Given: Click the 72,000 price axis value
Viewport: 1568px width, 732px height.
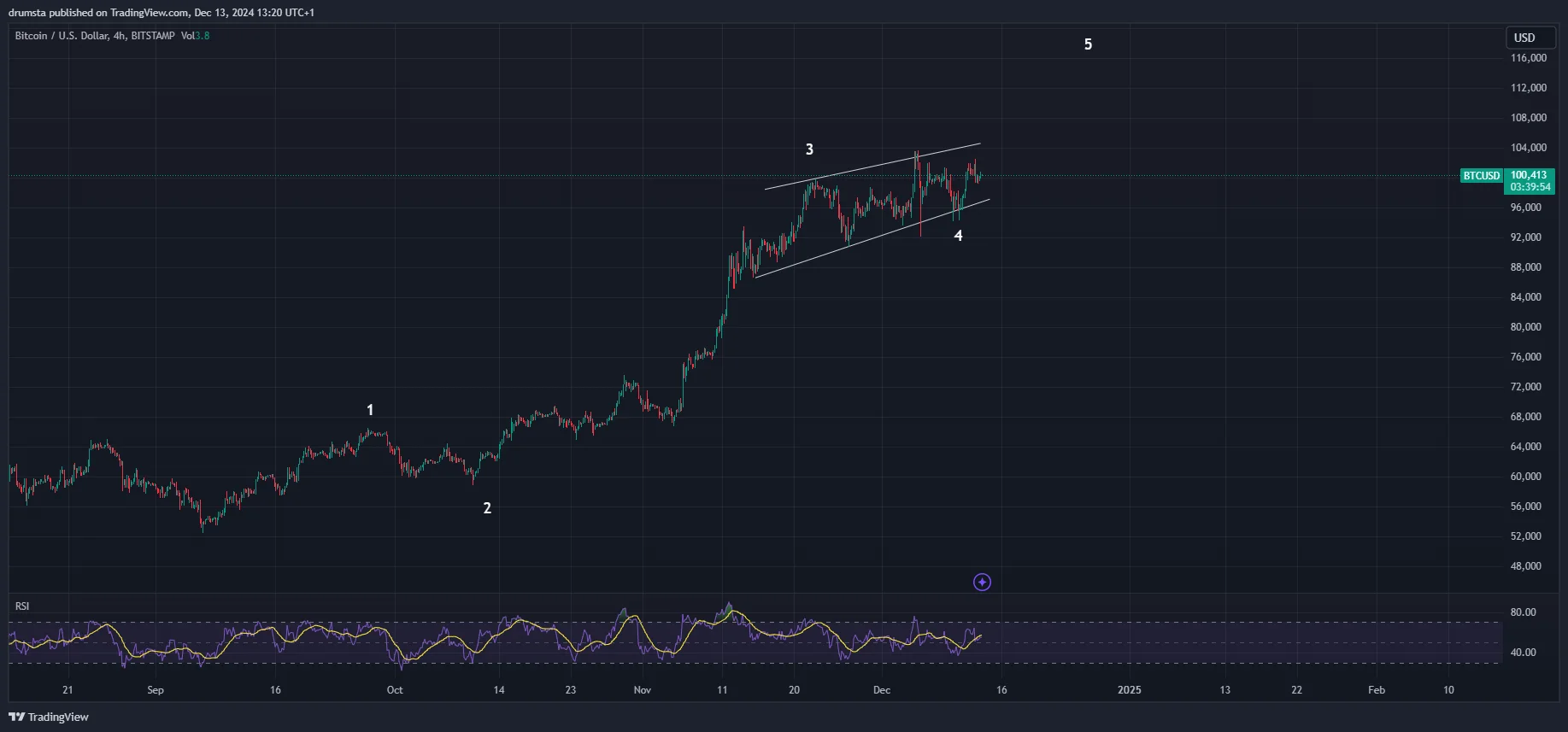Looking at the screenshot, I should tap(1526, 387).
